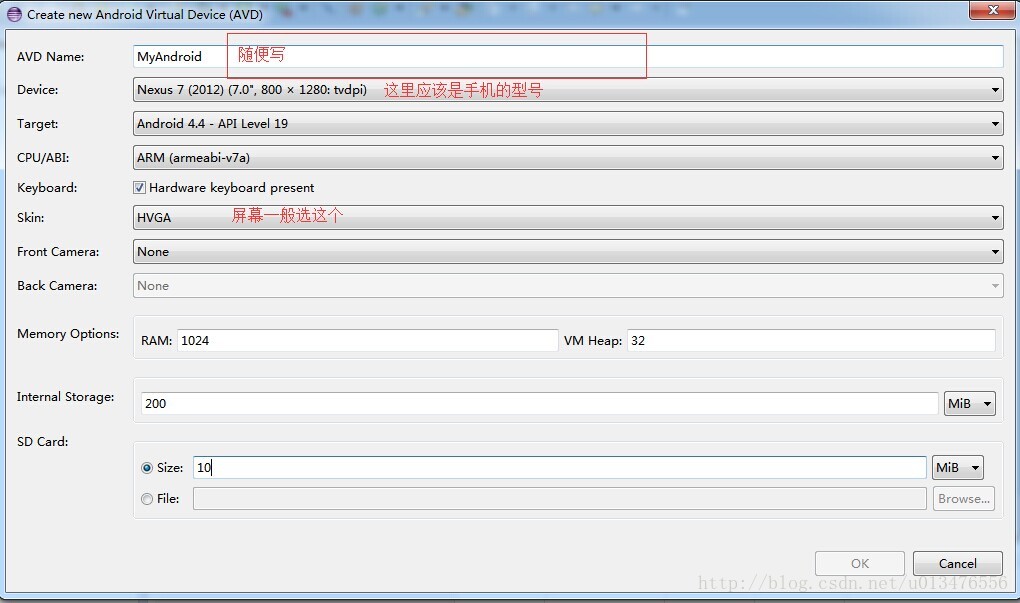Open the Back Camera dropdown
The width and height of the screenshot is (1020, 603).
click(568, 286)
